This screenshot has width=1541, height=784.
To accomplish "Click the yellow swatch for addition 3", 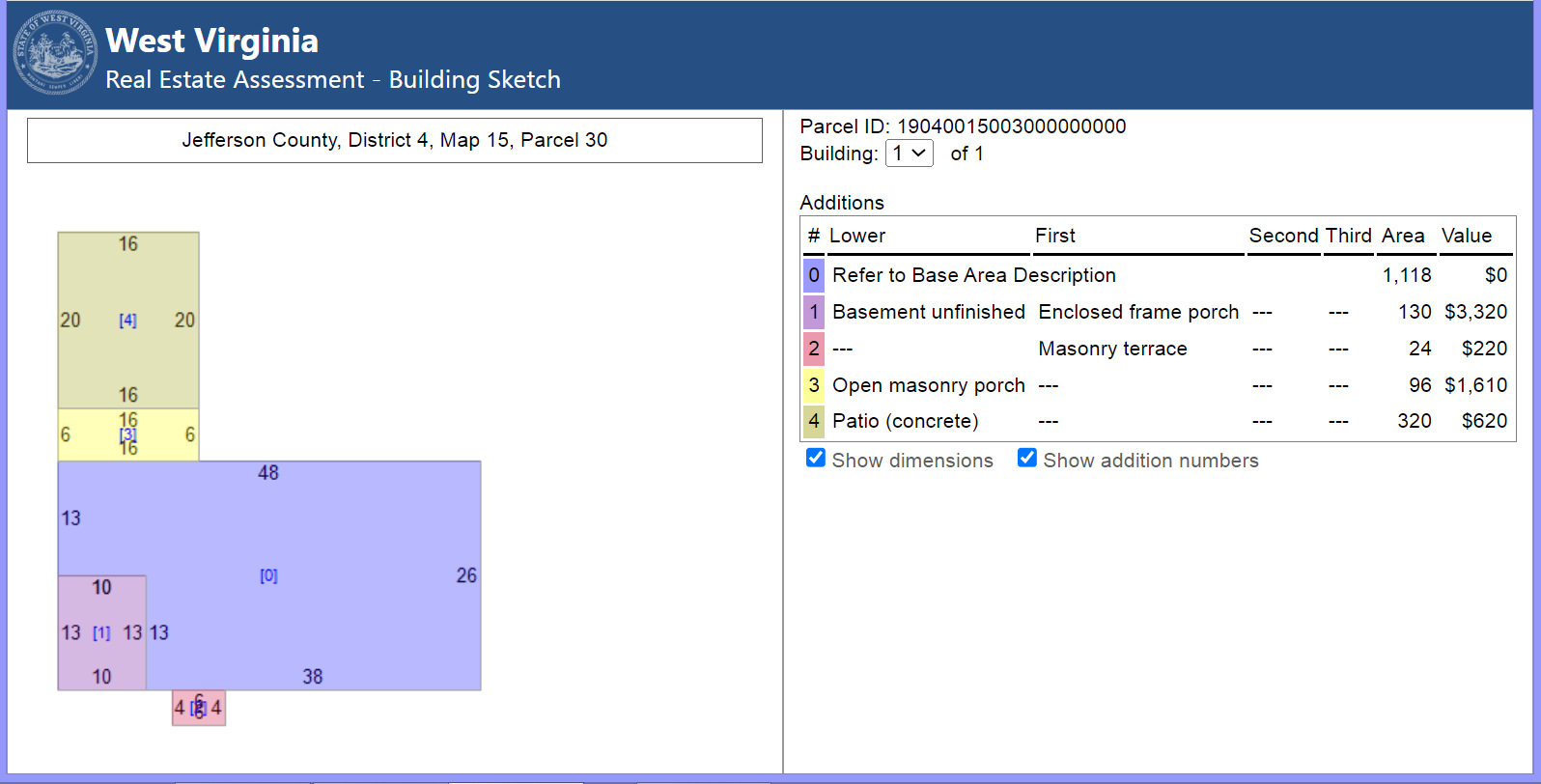I will [x=814, y=385].
